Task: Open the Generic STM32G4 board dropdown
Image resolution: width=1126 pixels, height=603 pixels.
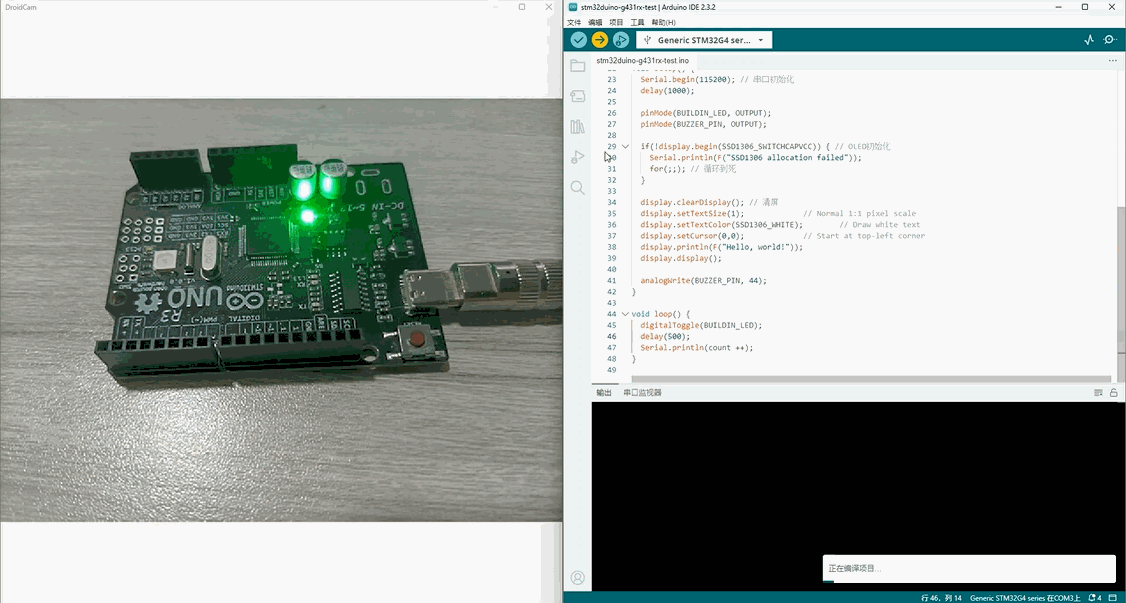Action: click(704, 40)
